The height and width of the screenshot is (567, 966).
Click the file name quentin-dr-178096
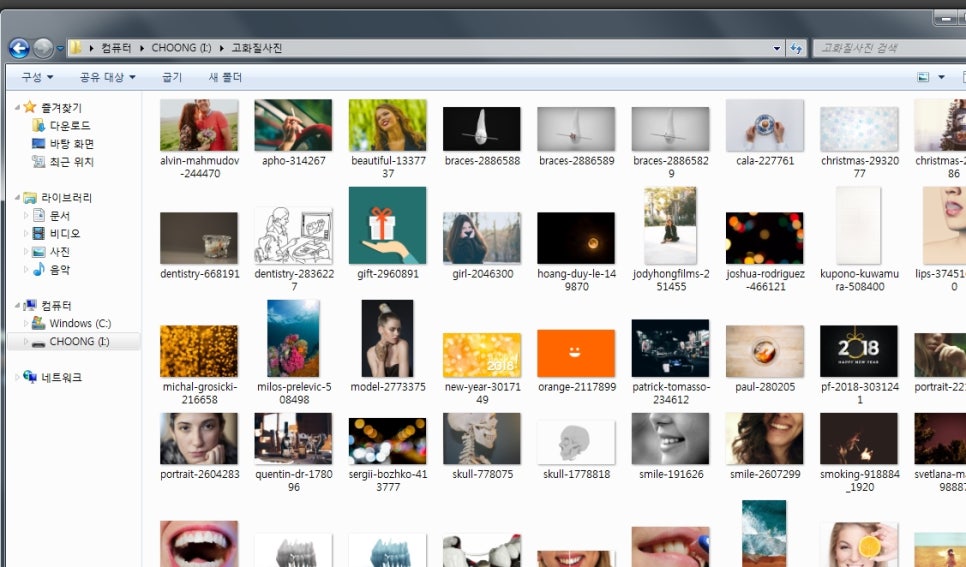click(x=294, y=480)
